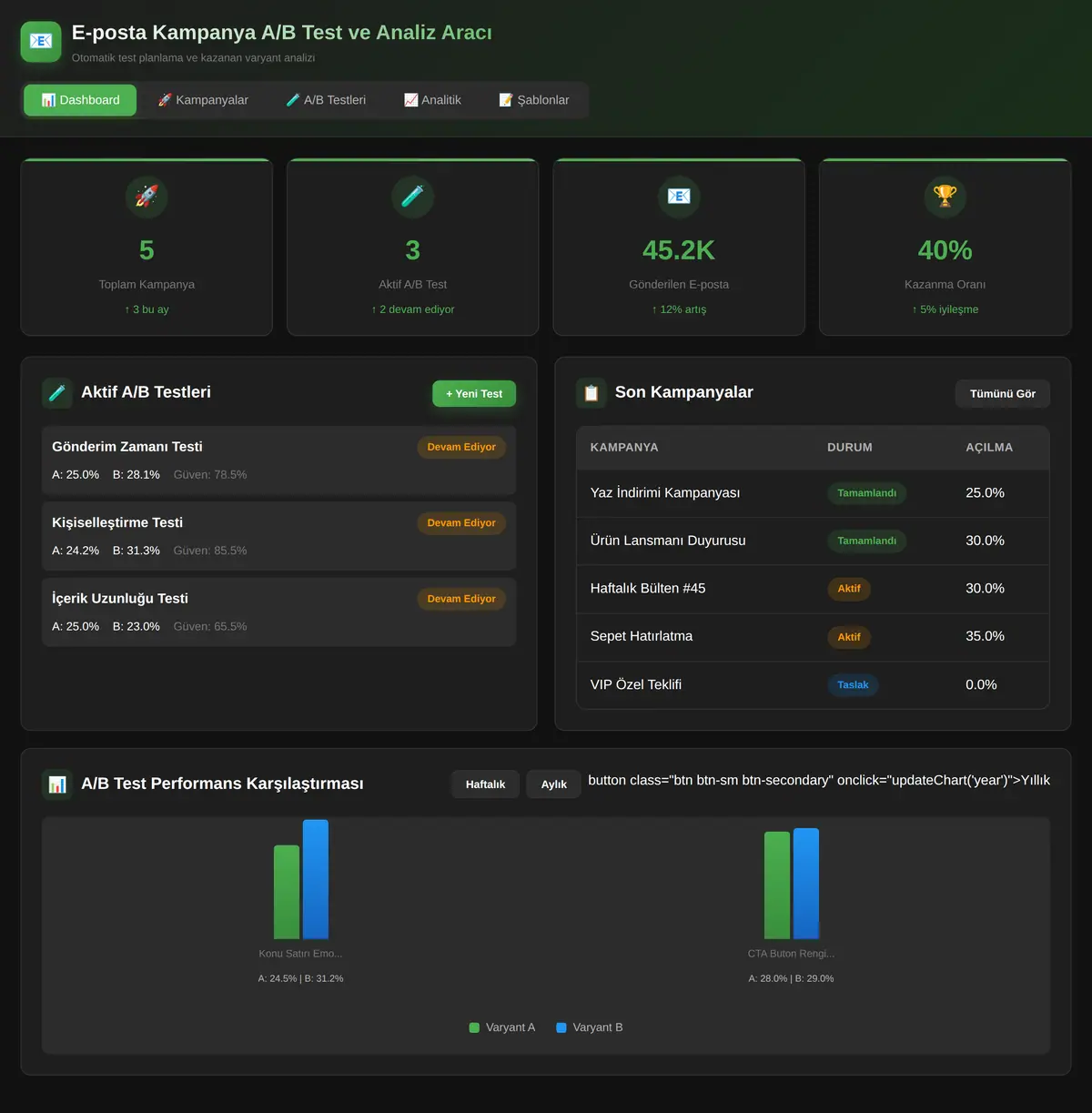1092x1113 pixels.
Task: Click the rocket icon on Toplam Kampanya card
Action: (147, 197)
